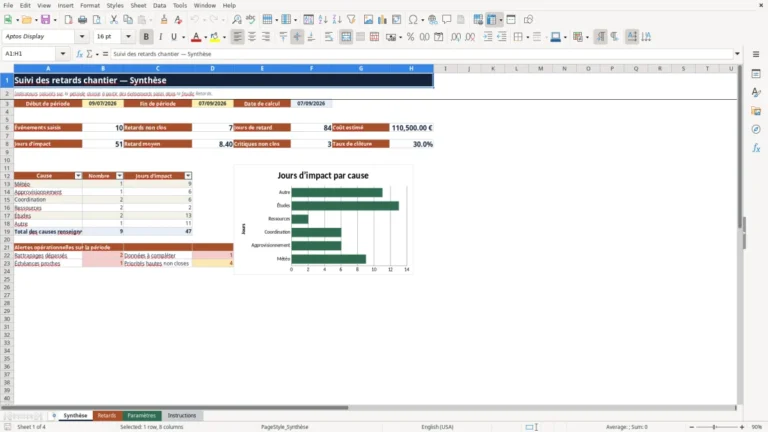
Task: Apply the yellow highlighting color swatch
Action: click(x=215, y=37)
